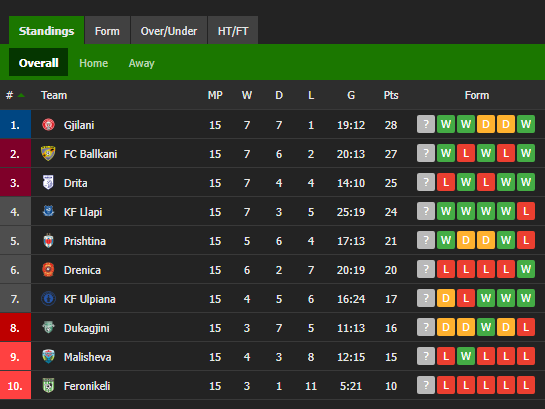Select the Overall standings filter
Viewport: 545px width, 409px height.
click(39, 62)
